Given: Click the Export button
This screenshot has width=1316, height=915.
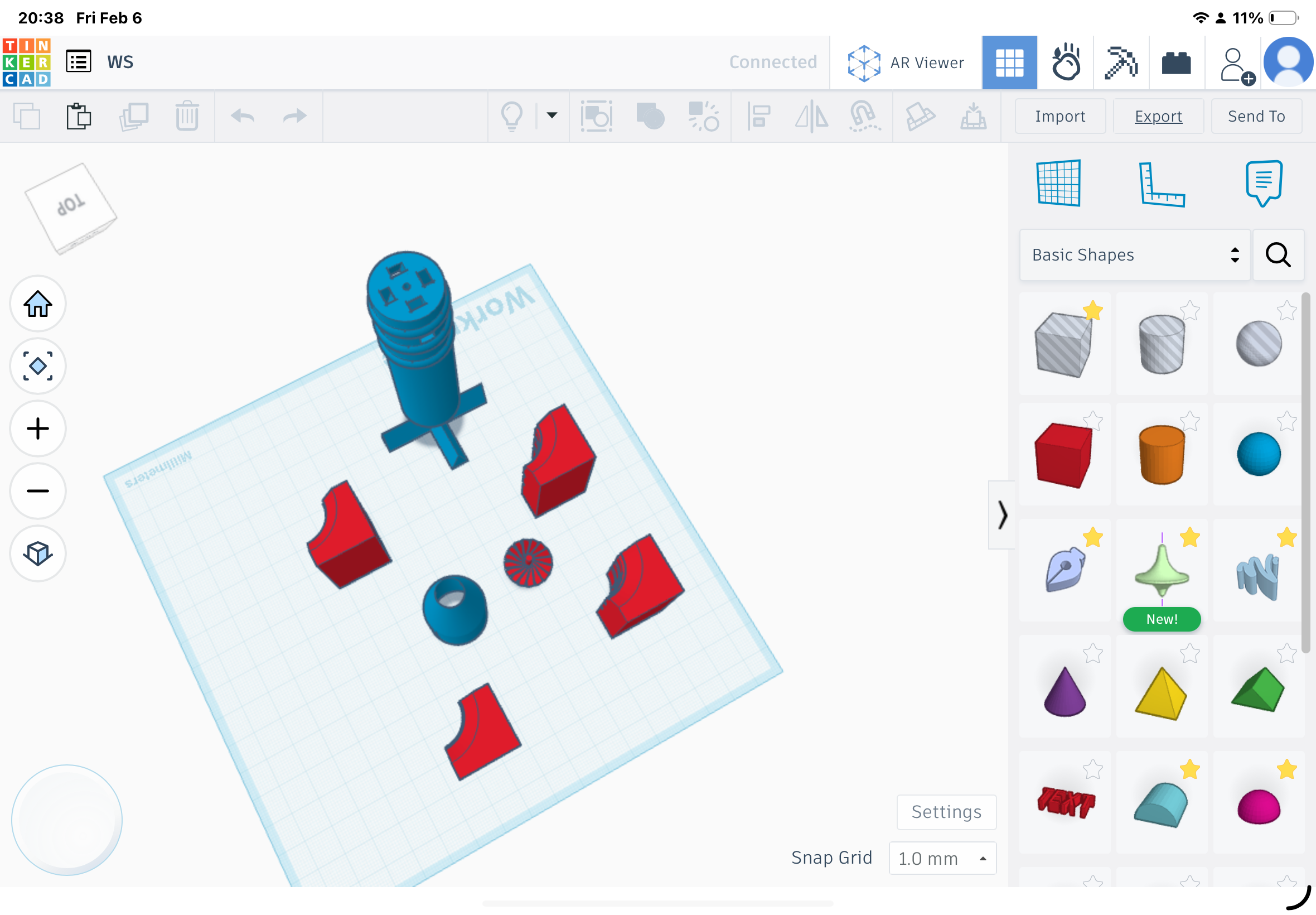Looking at the screenshot, I should point(1158,117).
